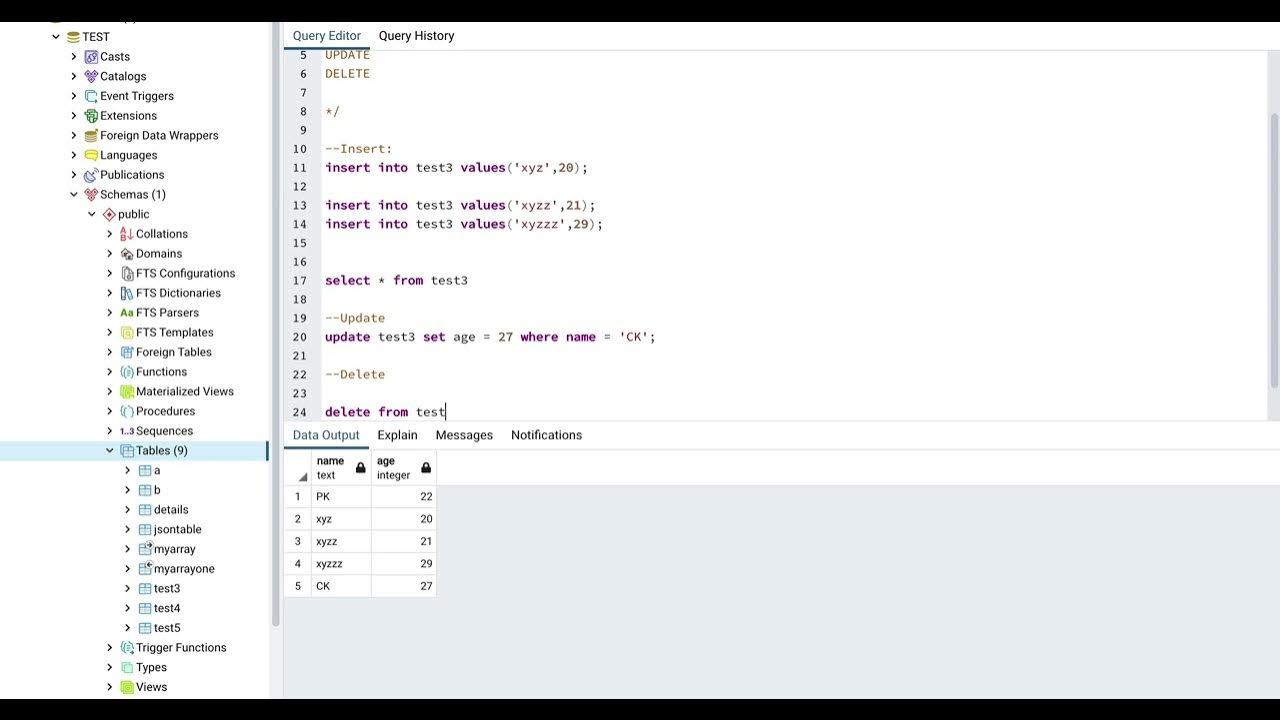Click the Trigger Functions icon

[x=127, y=648]
